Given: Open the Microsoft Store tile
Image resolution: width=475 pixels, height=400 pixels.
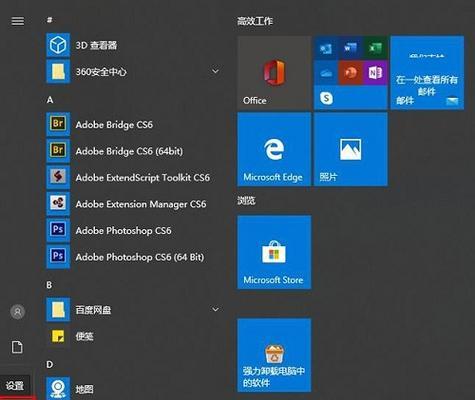Looking at the screenshot, I should click(274, 252).
